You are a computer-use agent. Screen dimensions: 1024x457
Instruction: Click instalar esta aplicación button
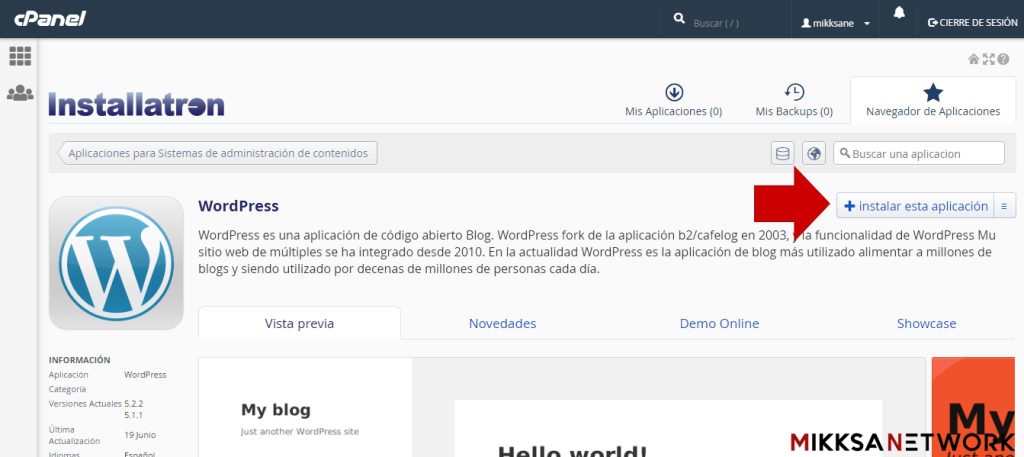pyautogui.click(x=915, y=206)
